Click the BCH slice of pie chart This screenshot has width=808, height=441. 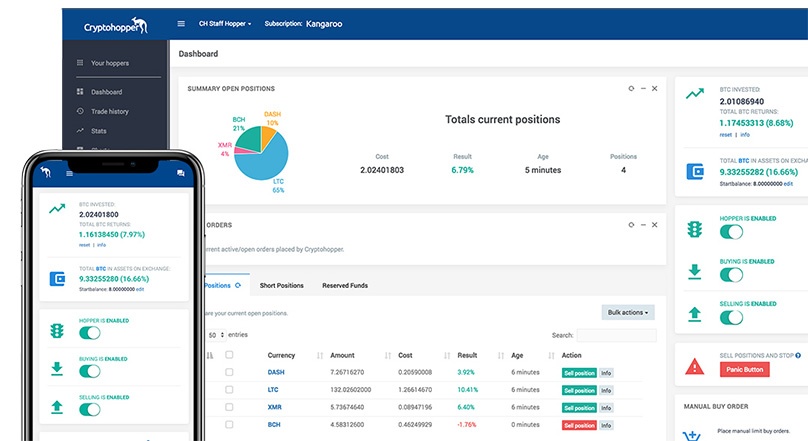[248, 138]
